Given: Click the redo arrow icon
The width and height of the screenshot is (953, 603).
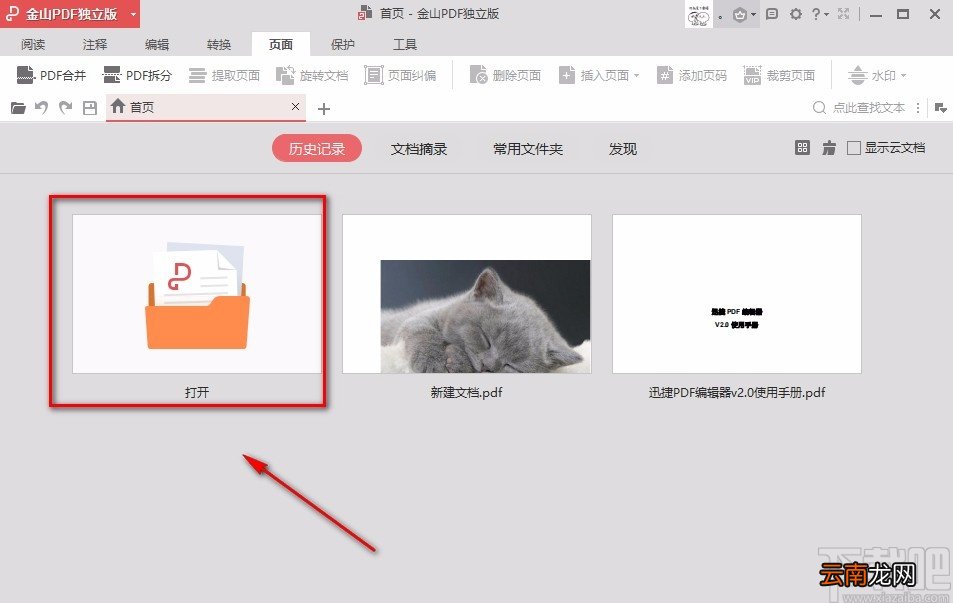Looking at the screenshot, I should coord(65,108).
